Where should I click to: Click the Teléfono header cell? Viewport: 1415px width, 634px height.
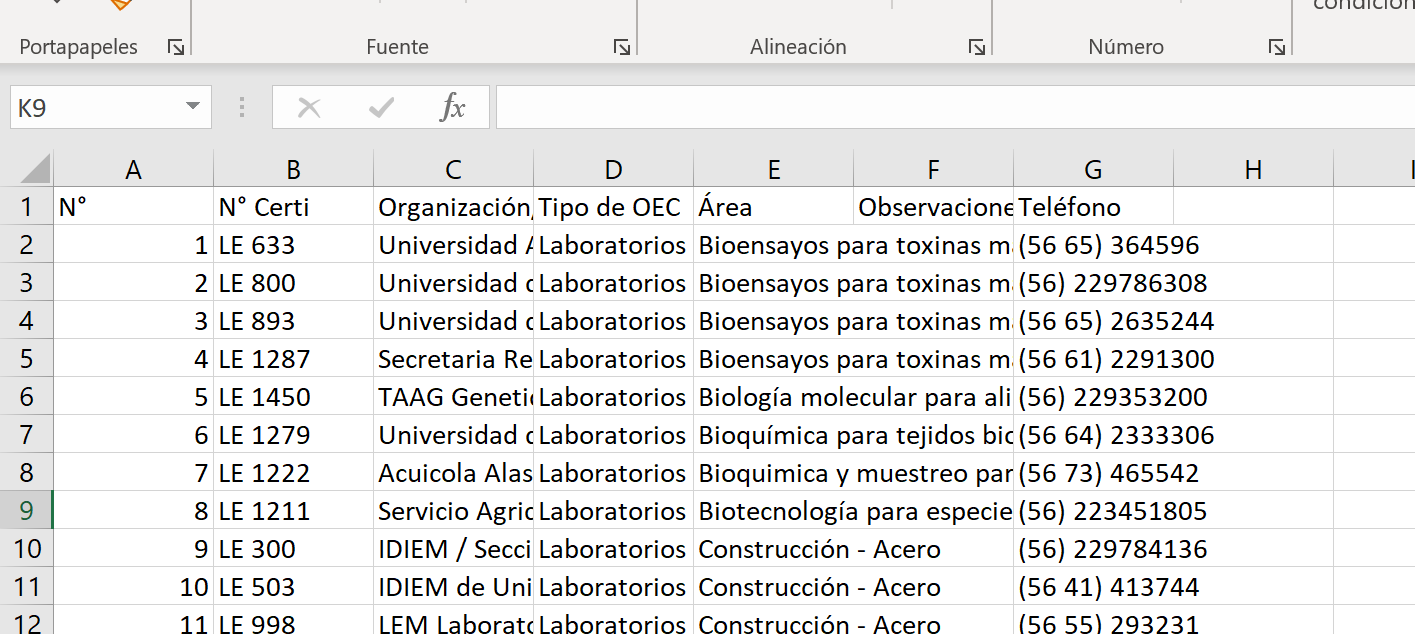pyautogui.click(x=1093, y=207)
